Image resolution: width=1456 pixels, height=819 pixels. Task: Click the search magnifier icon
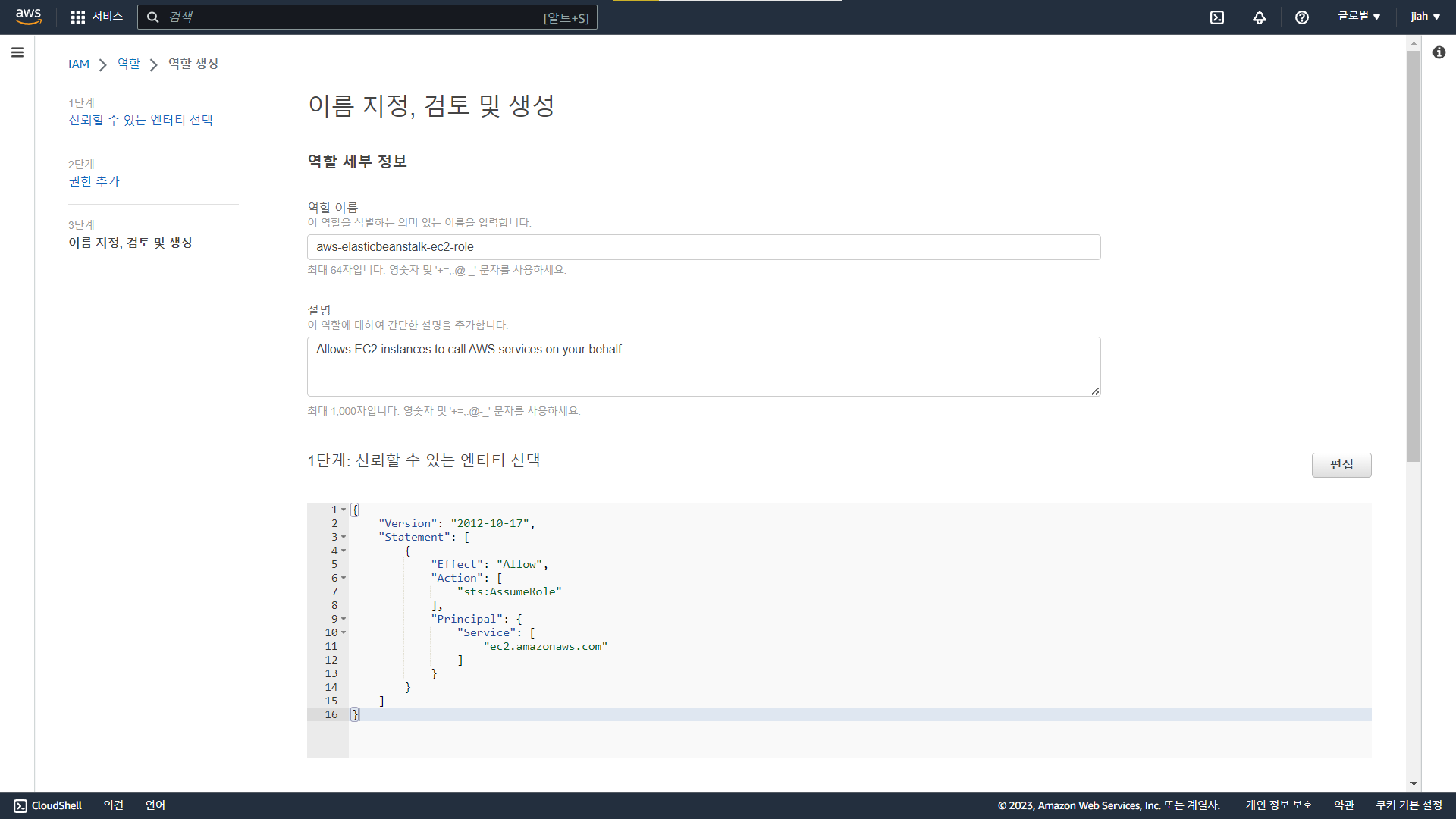[x=152, y=17]
